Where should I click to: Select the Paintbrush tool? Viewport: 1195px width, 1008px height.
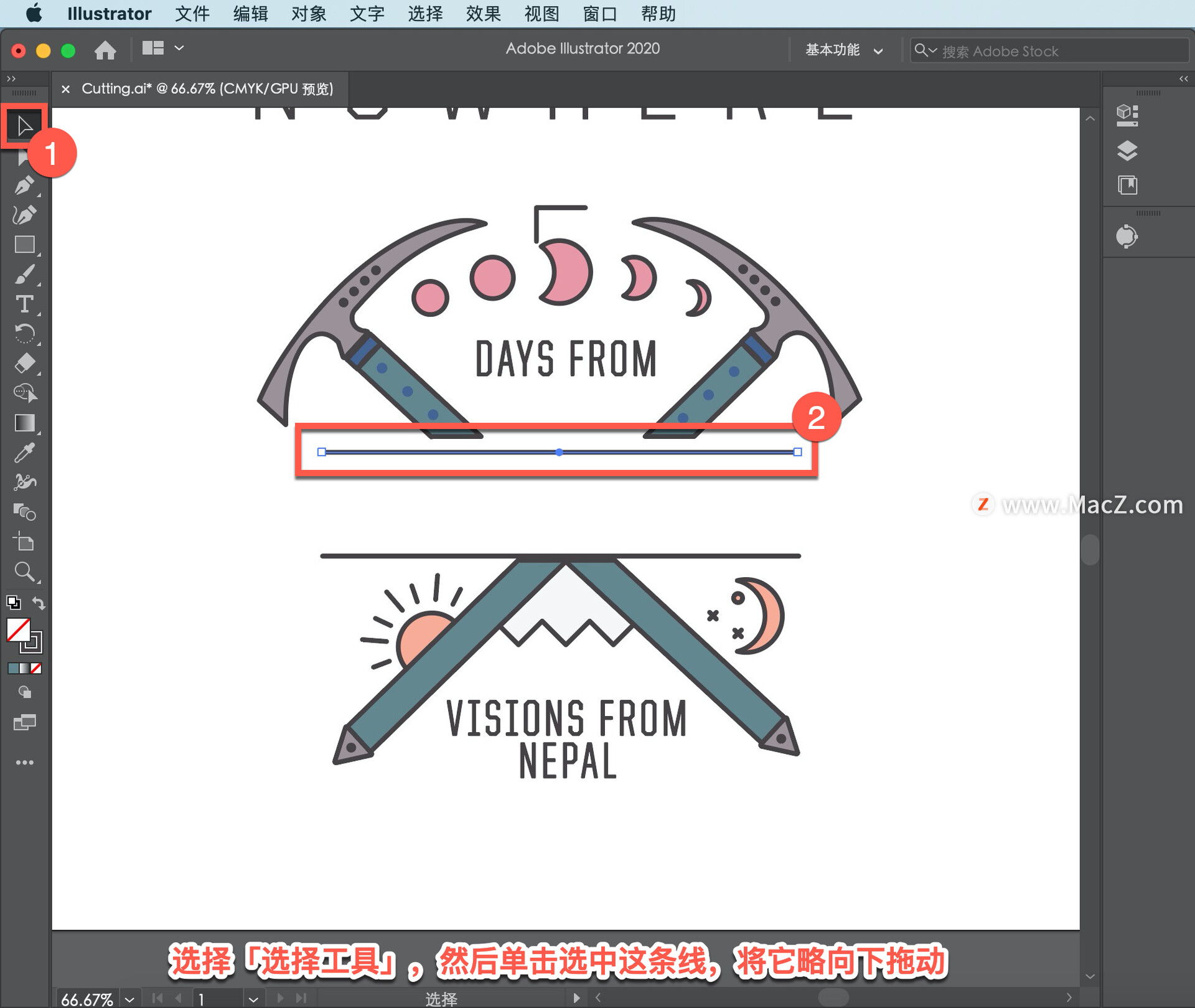tap(24, 275)
